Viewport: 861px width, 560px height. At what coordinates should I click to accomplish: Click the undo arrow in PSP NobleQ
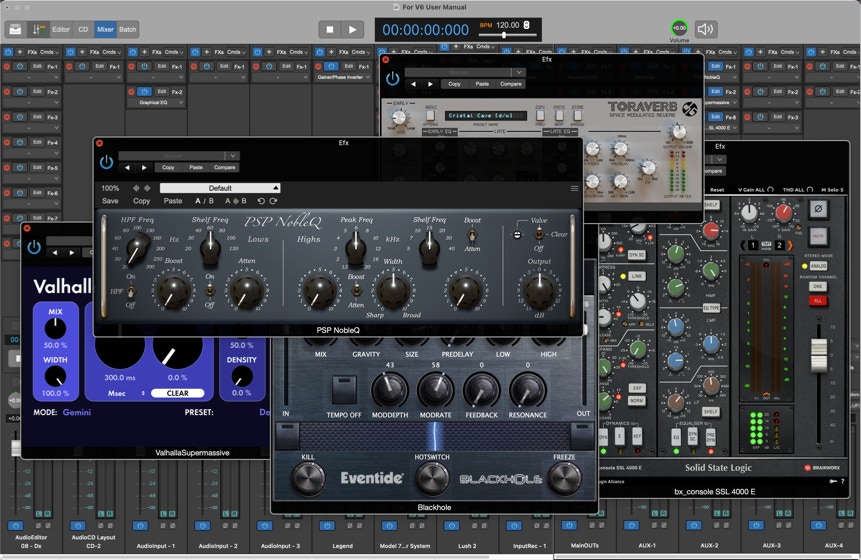(x=261, y=201)
